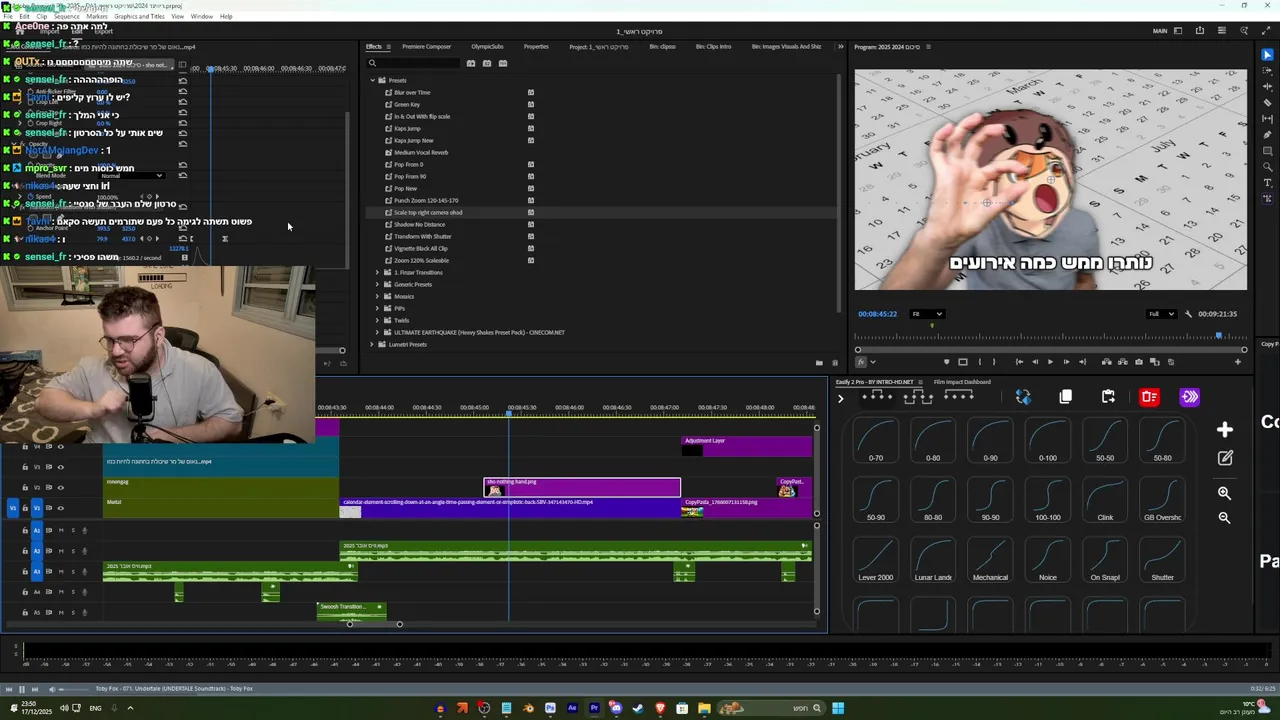Zoom in the Easify preset grid

pos(1224,493)
